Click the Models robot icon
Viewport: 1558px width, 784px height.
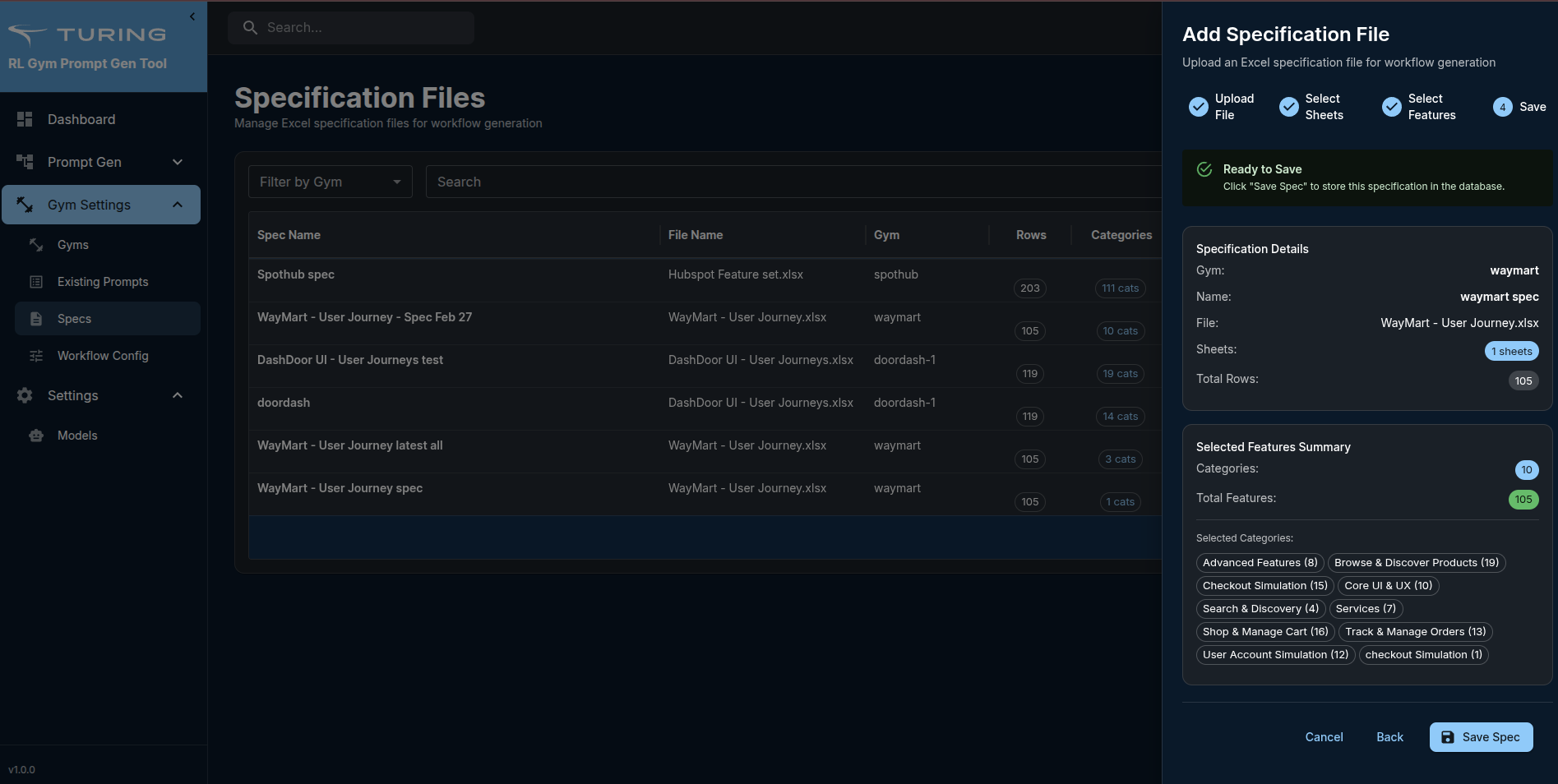pyautogui.click(x=36, y=436)
